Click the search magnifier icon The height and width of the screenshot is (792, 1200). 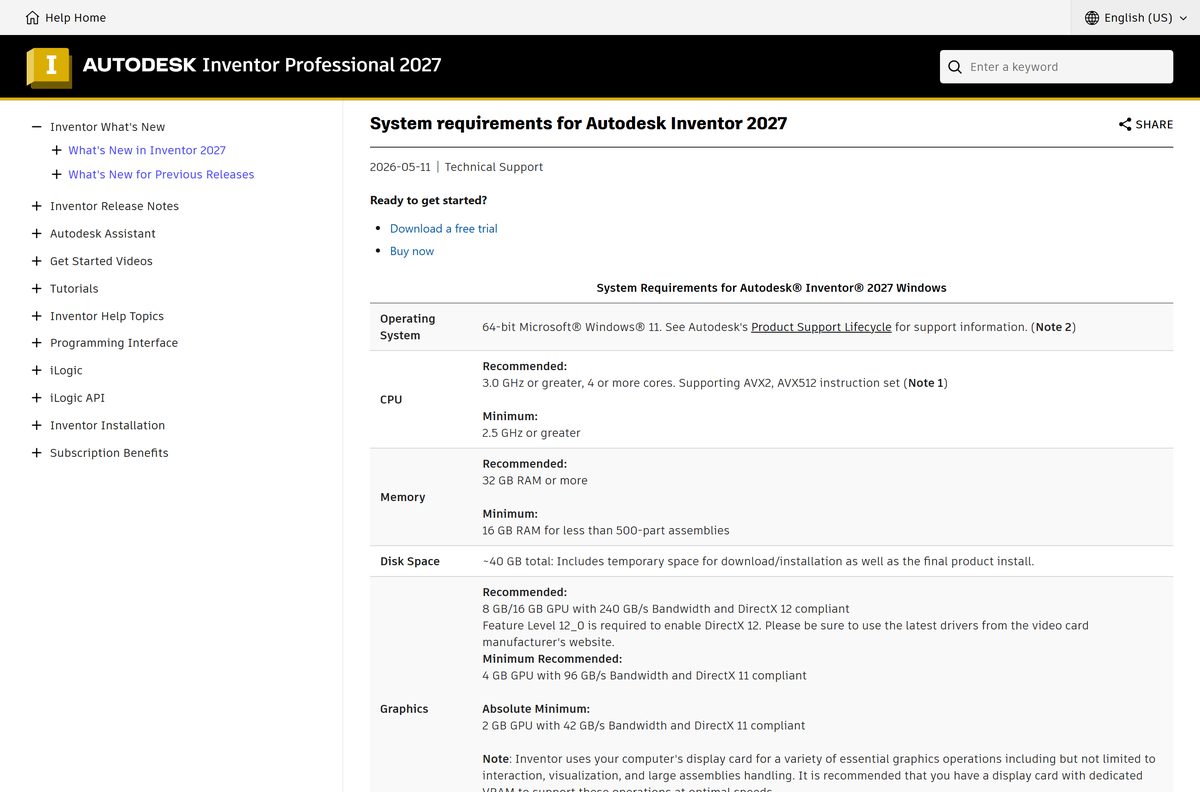(x=955, y=67)
